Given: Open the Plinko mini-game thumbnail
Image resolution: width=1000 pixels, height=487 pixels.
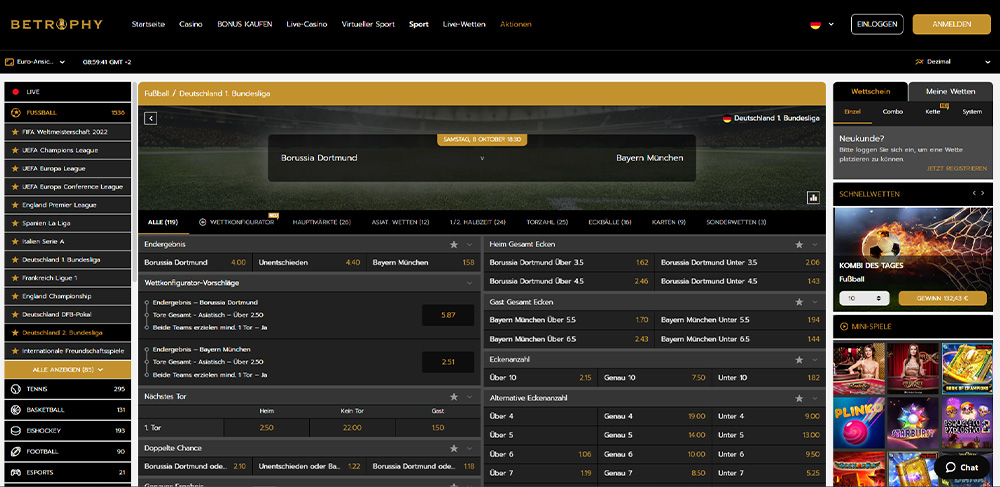Looking at the screenshot, I should (x=859, y=423).
